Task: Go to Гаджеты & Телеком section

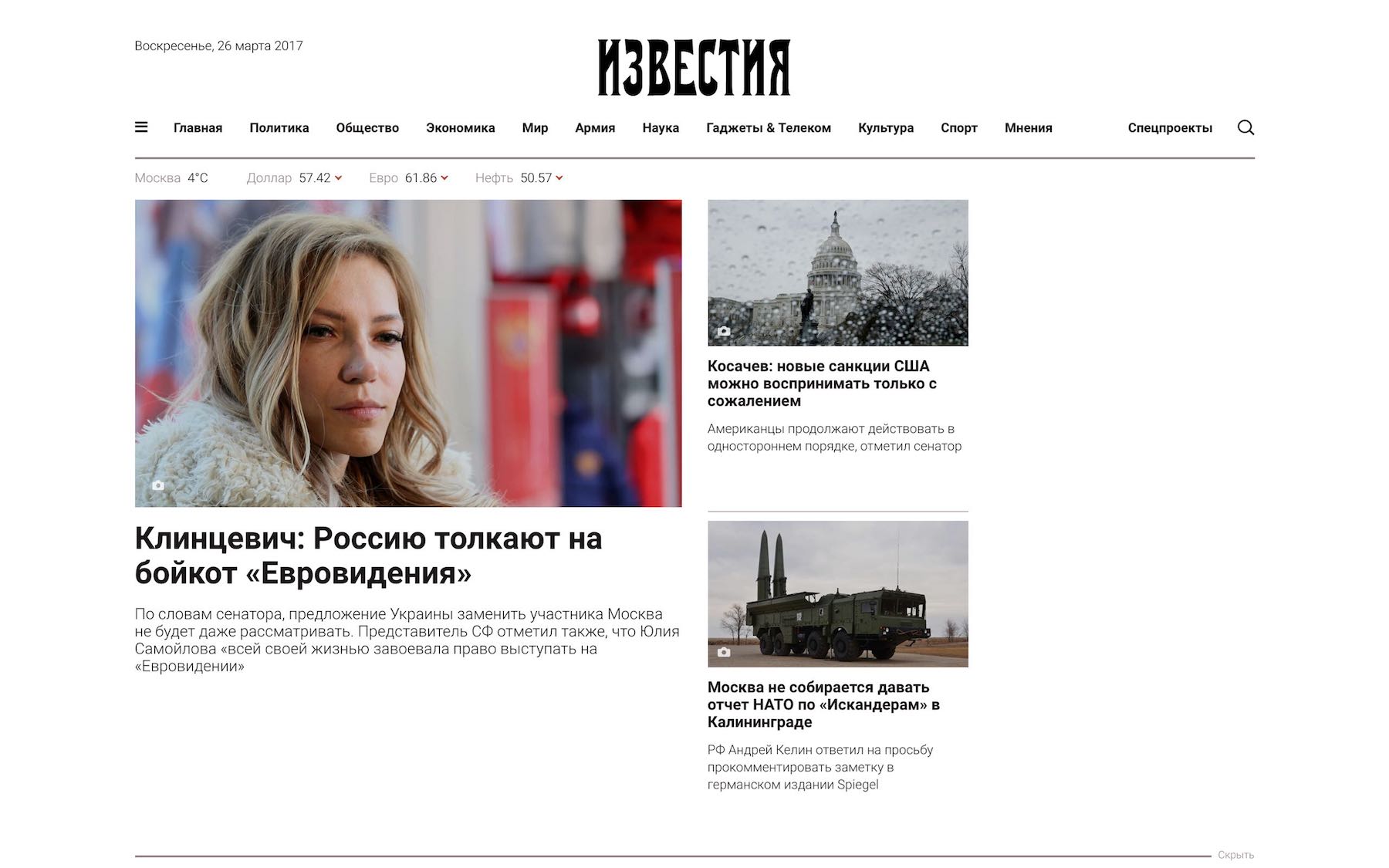Action: tap(769, 128)
